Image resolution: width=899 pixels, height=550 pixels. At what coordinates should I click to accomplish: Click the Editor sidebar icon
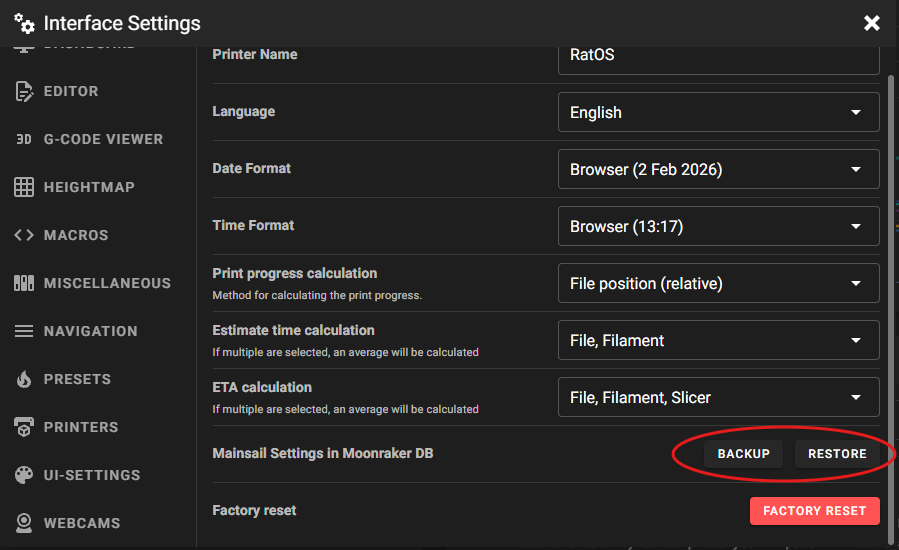point(24,91)
